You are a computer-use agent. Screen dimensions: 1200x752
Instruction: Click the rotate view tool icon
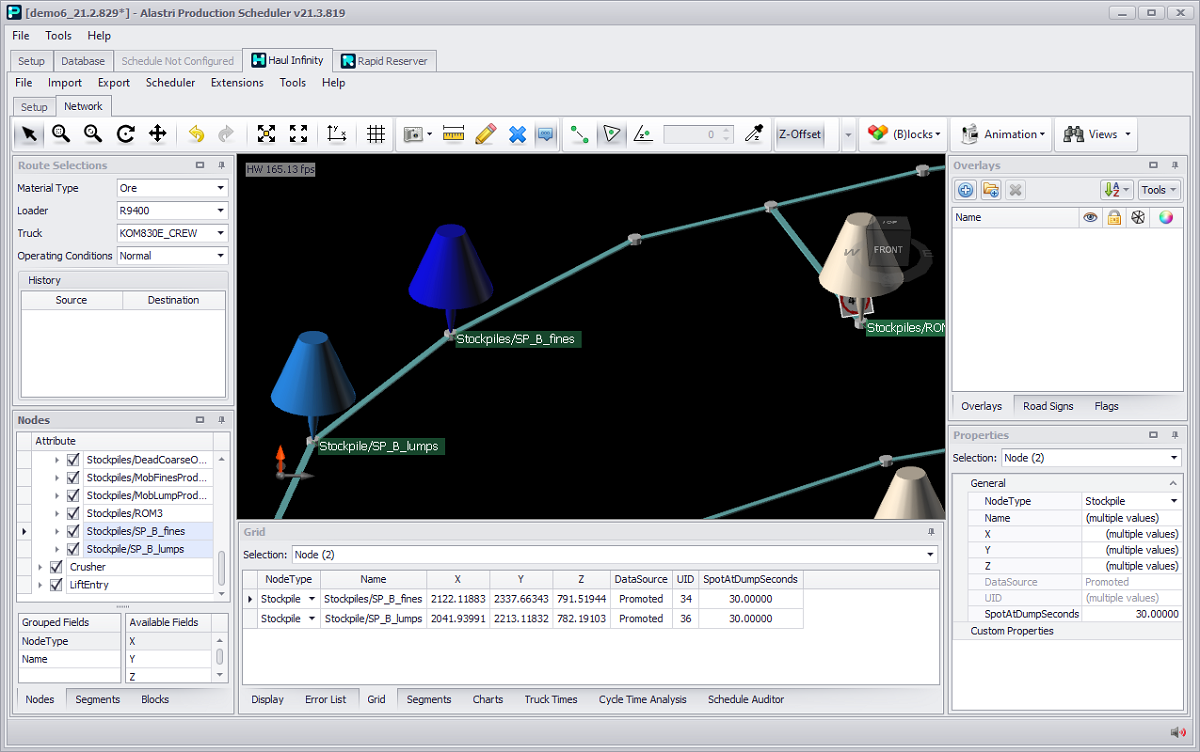pyautogui.click(x=125, y=134)
